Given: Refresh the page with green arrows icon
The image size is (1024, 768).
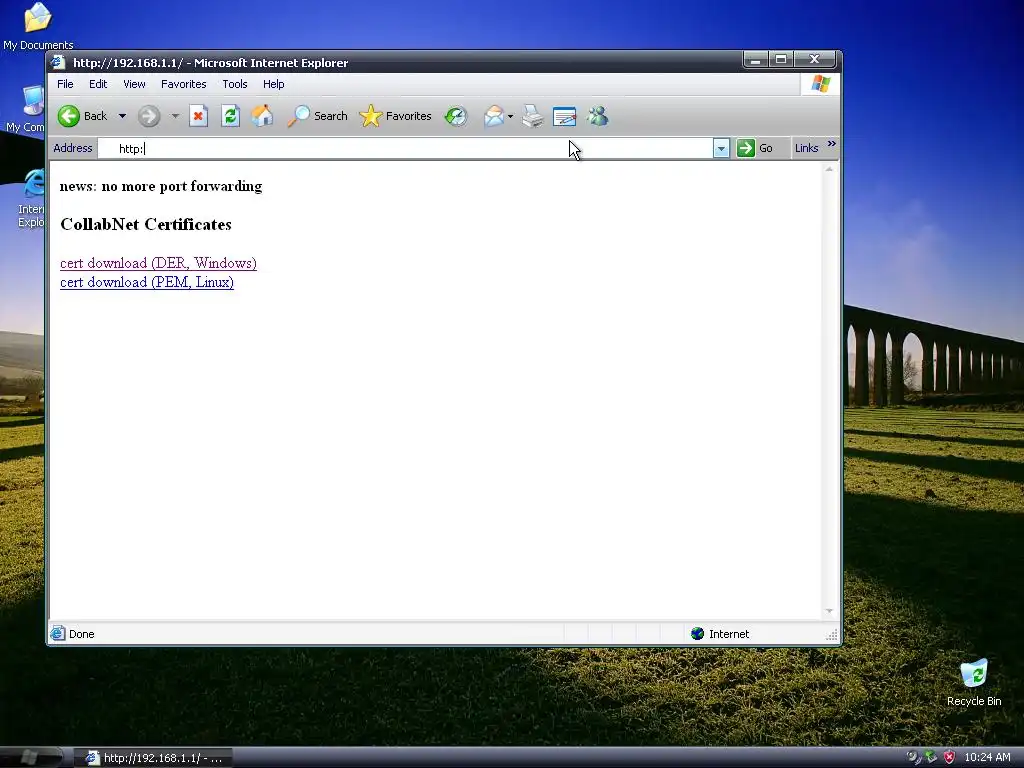Looking at the screenshot, I should coord(230,116).
